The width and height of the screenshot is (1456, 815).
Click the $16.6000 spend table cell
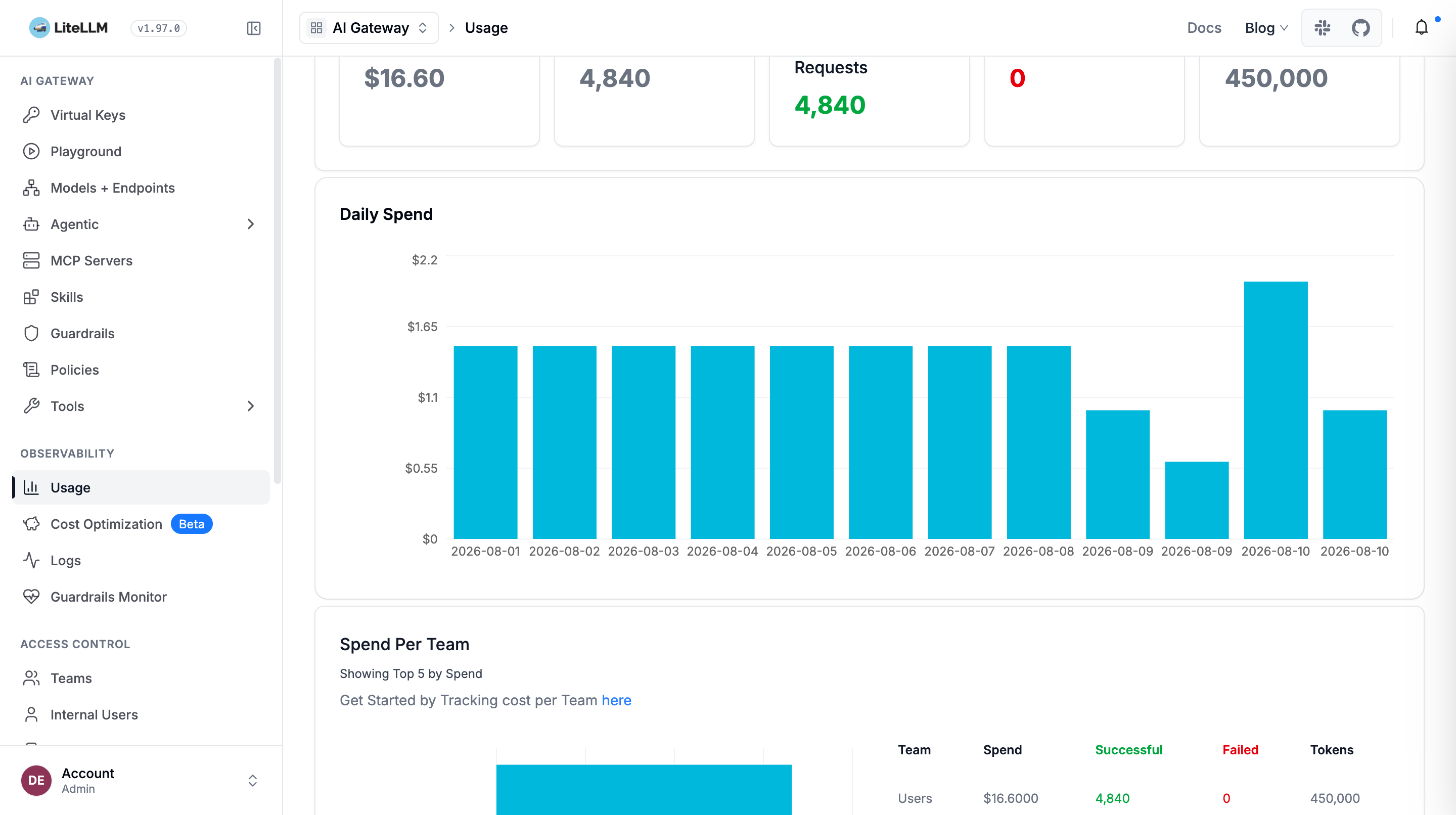coord(1011,798)
